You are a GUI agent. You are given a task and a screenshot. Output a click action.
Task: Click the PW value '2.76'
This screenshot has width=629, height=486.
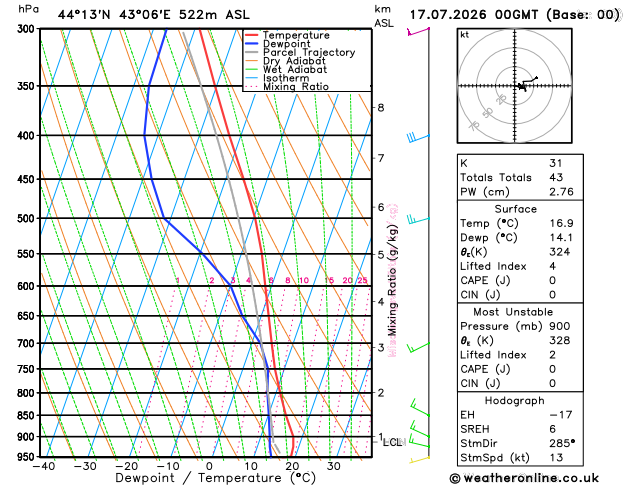coord(561,192)
